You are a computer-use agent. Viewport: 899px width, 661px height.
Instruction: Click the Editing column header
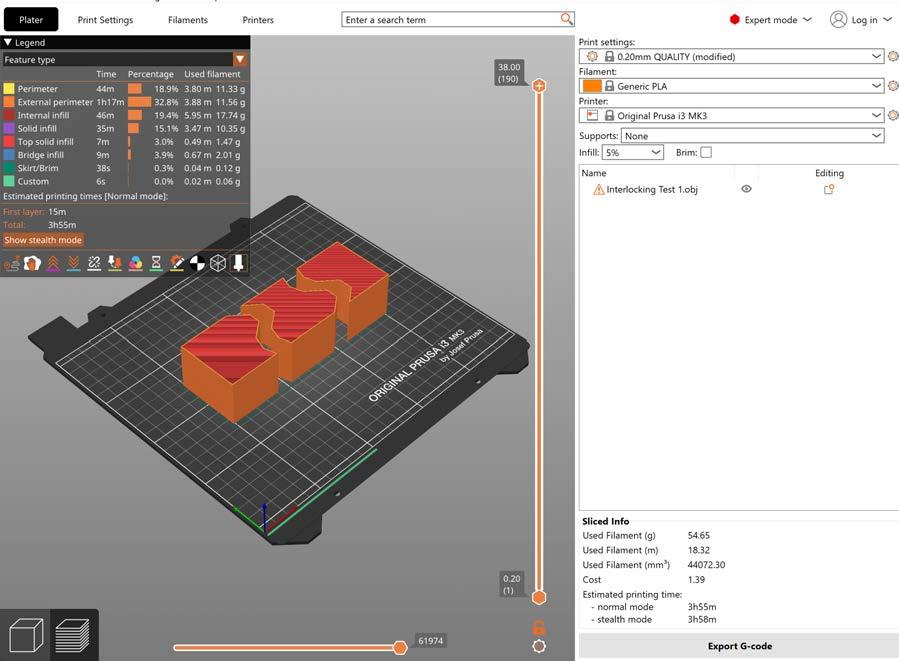click(x=829, y=173)
